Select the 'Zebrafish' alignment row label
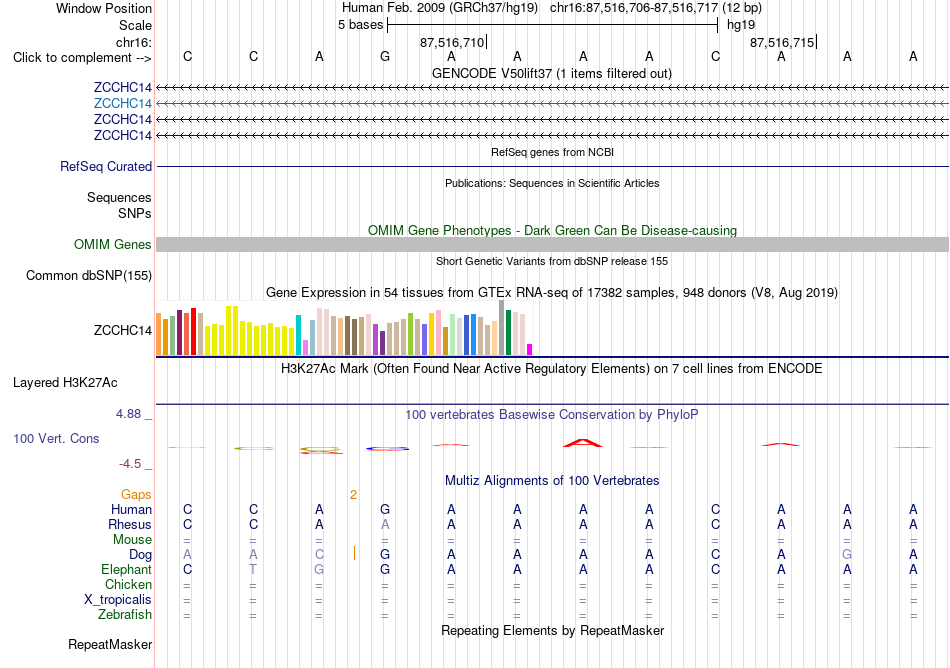 click(125, 615)
